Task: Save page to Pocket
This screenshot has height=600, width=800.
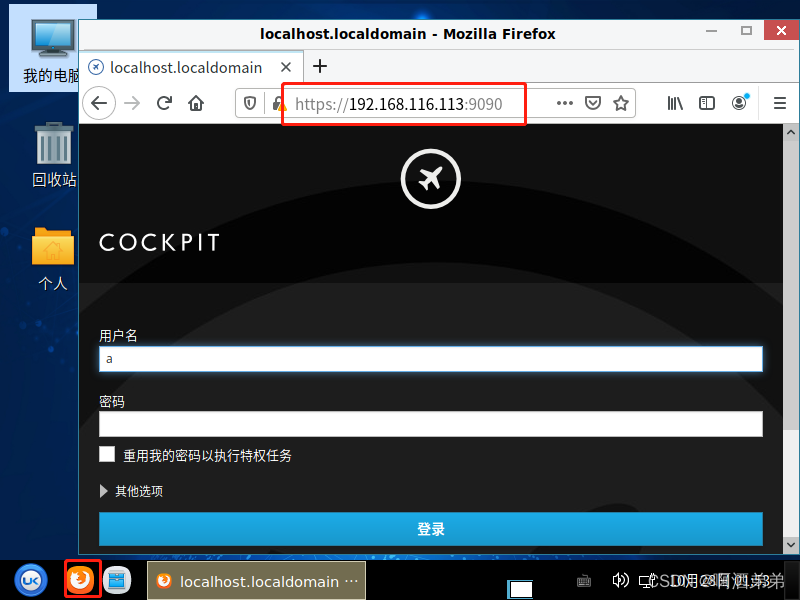Action: 592,104
